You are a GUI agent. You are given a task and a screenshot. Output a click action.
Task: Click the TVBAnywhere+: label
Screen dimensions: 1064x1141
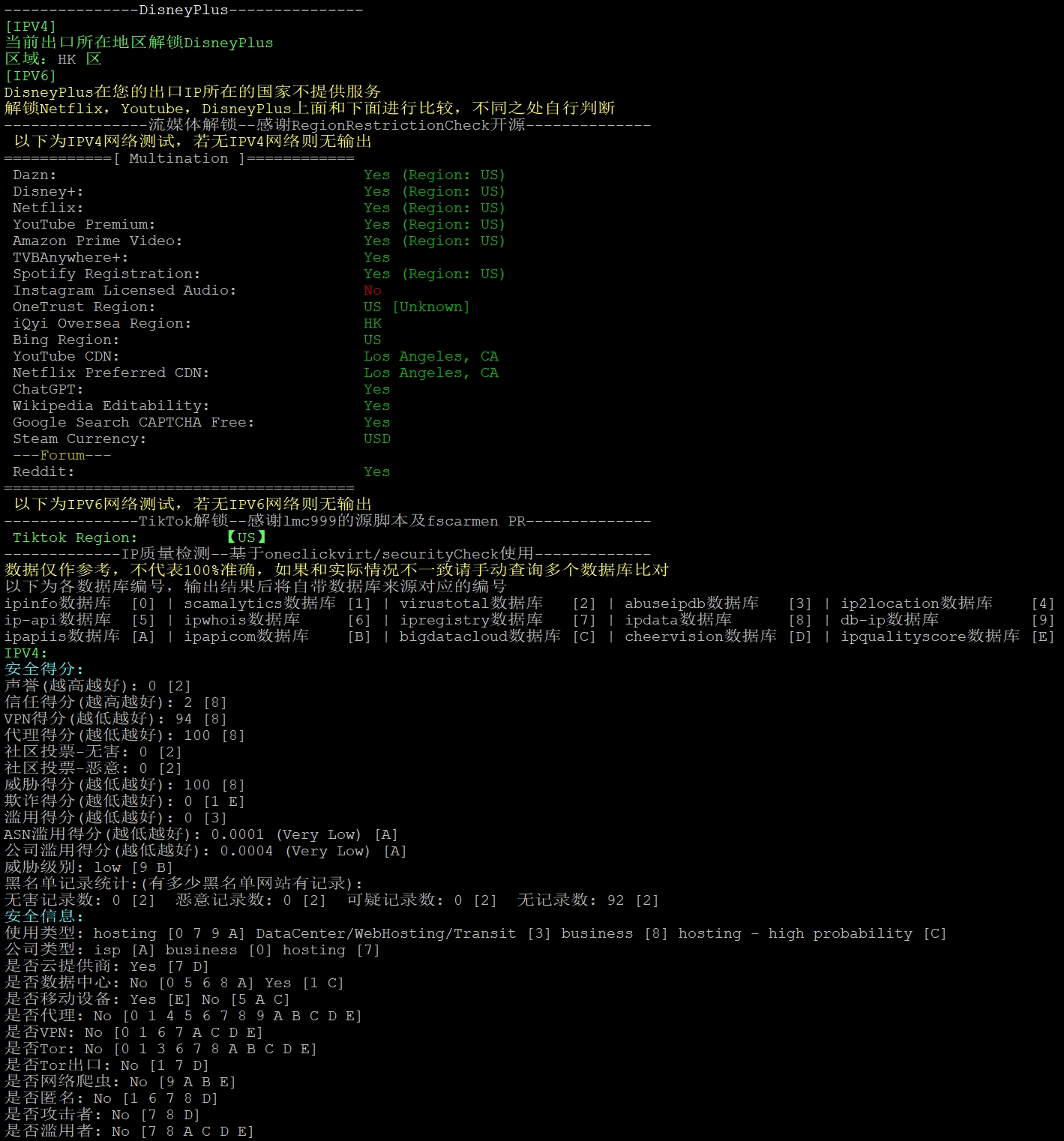point(70,257)
